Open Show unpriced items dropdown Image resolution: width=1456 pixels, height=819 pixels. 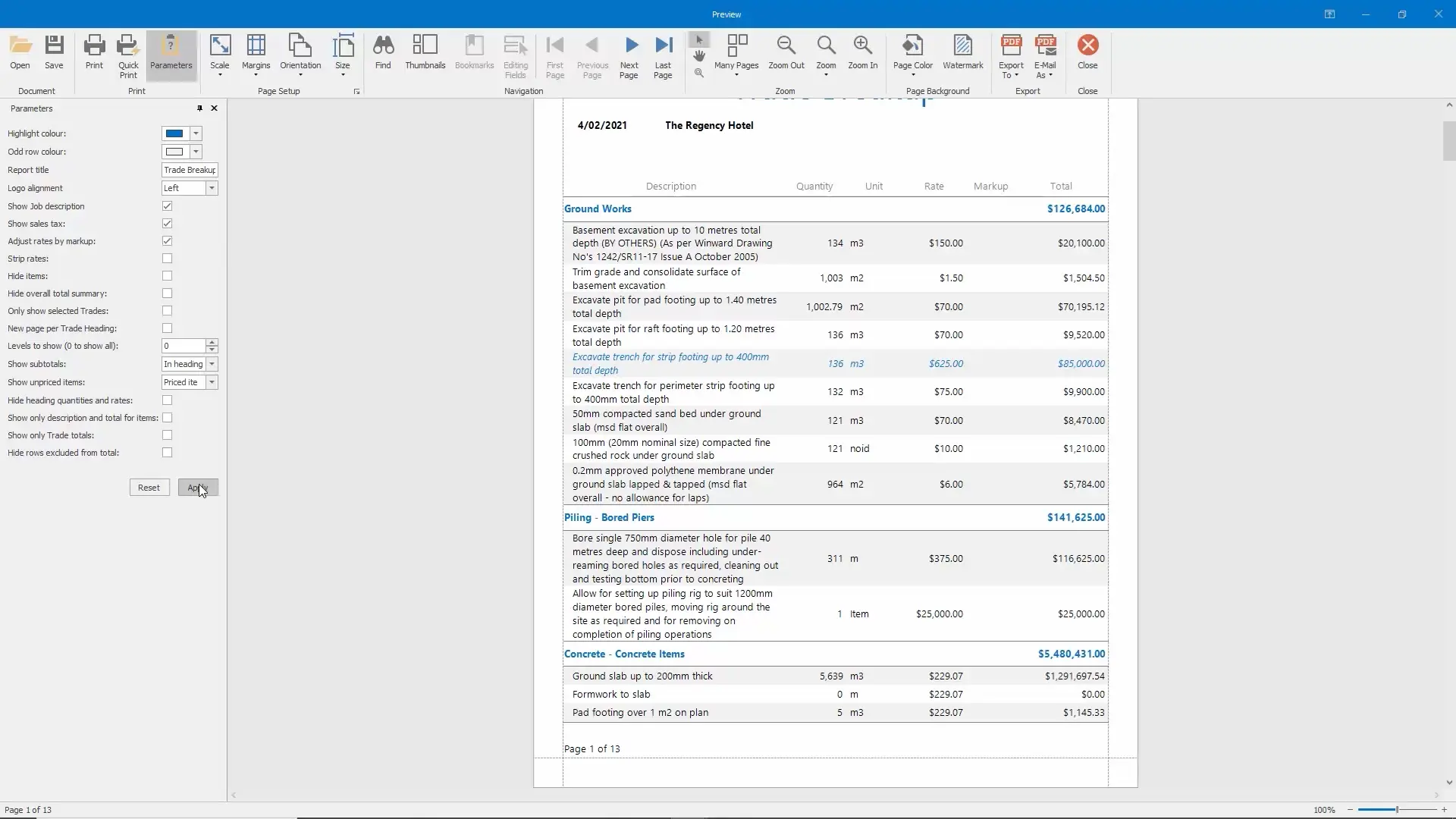pos(212,382)
